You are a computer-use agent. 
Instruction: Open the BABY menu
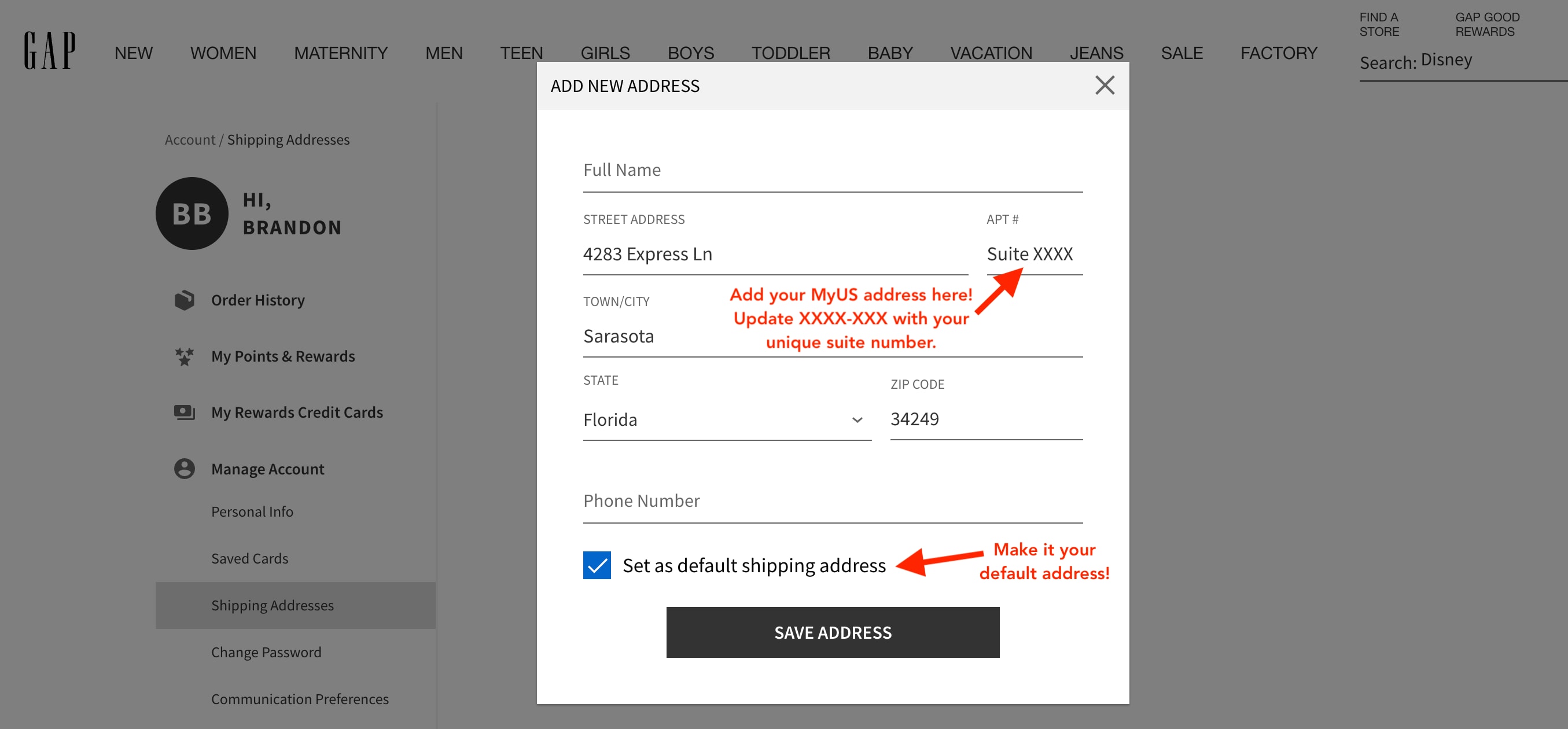point(890,53)
